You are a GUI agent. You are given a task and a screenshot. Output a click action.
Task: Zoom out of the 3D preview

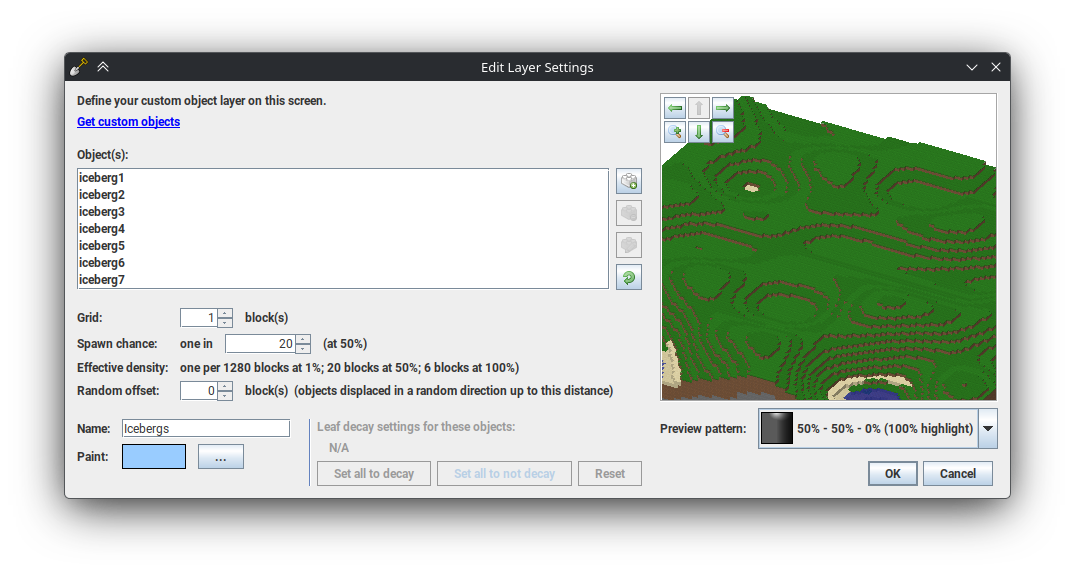(x=723, y=132)
